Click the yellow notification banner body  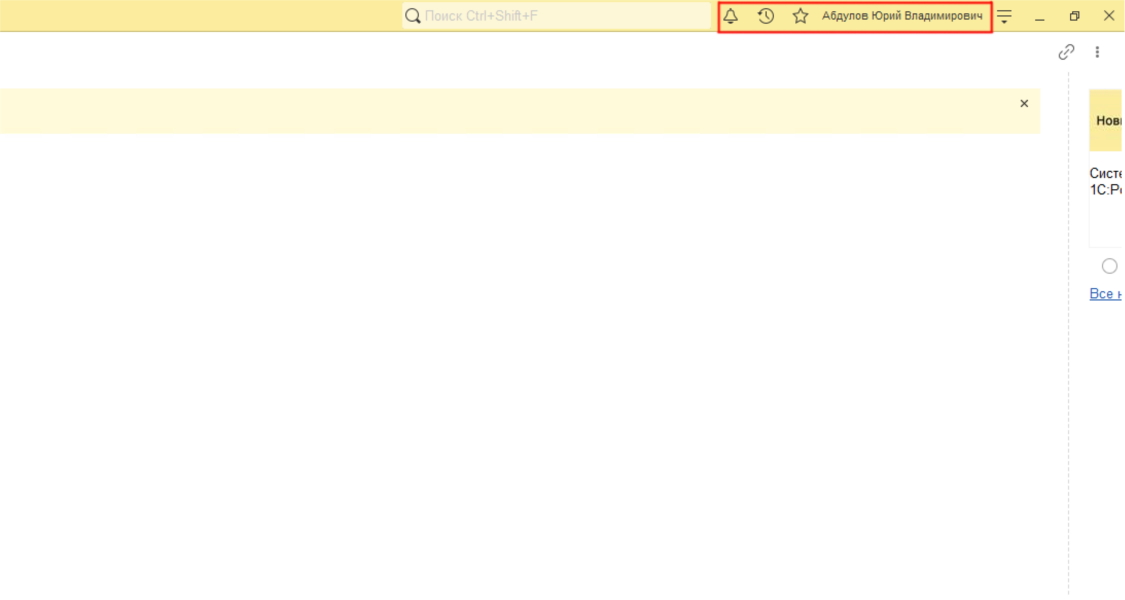(x=500, y=111)
